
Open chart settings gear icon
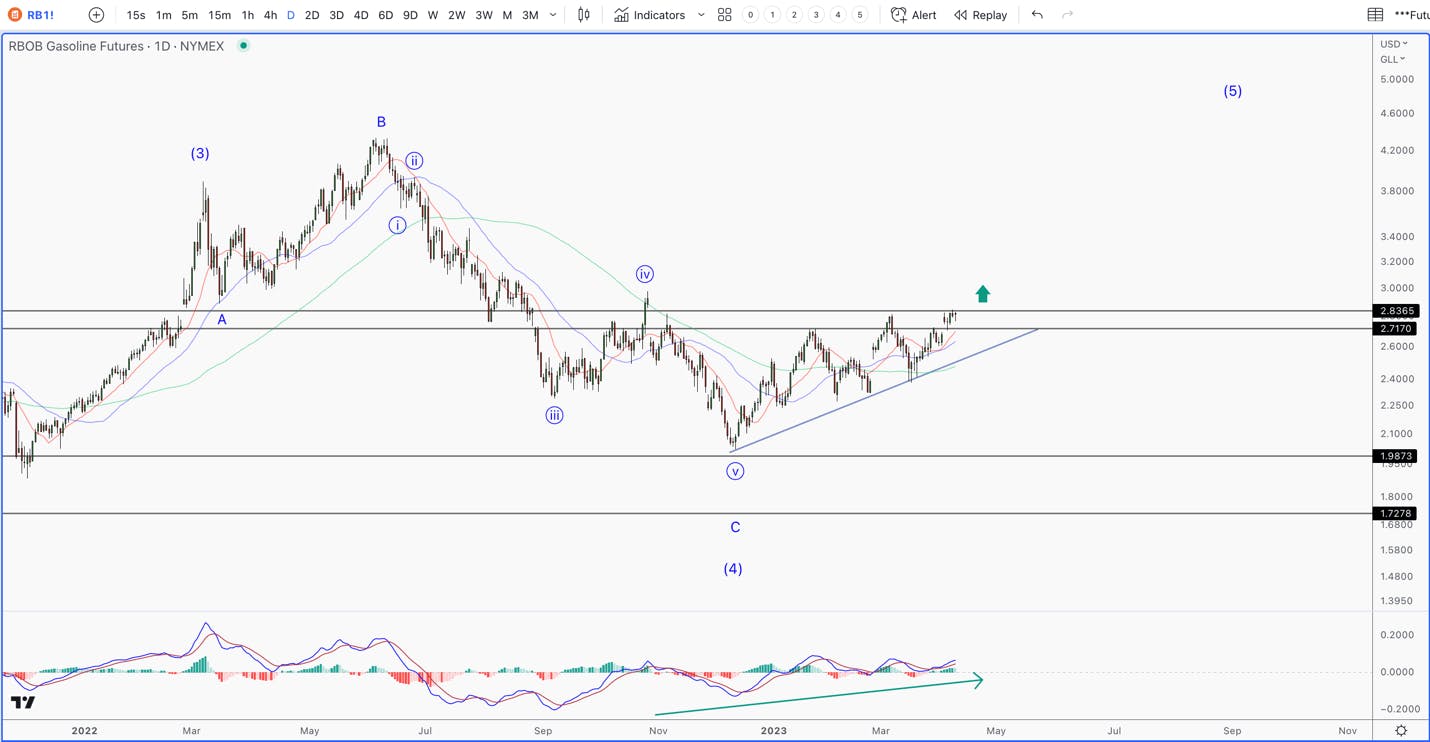(x=1401, y=731)
